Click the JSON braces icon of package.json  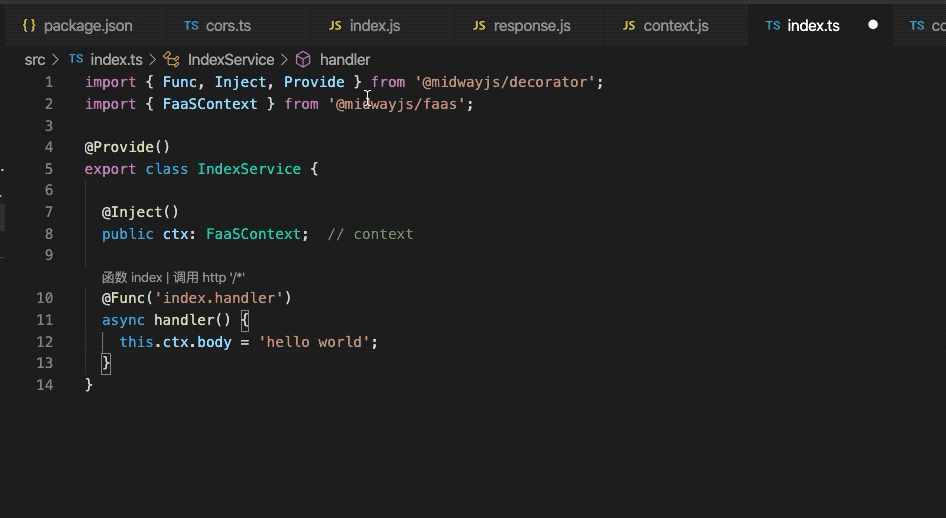tap(29, 26)
